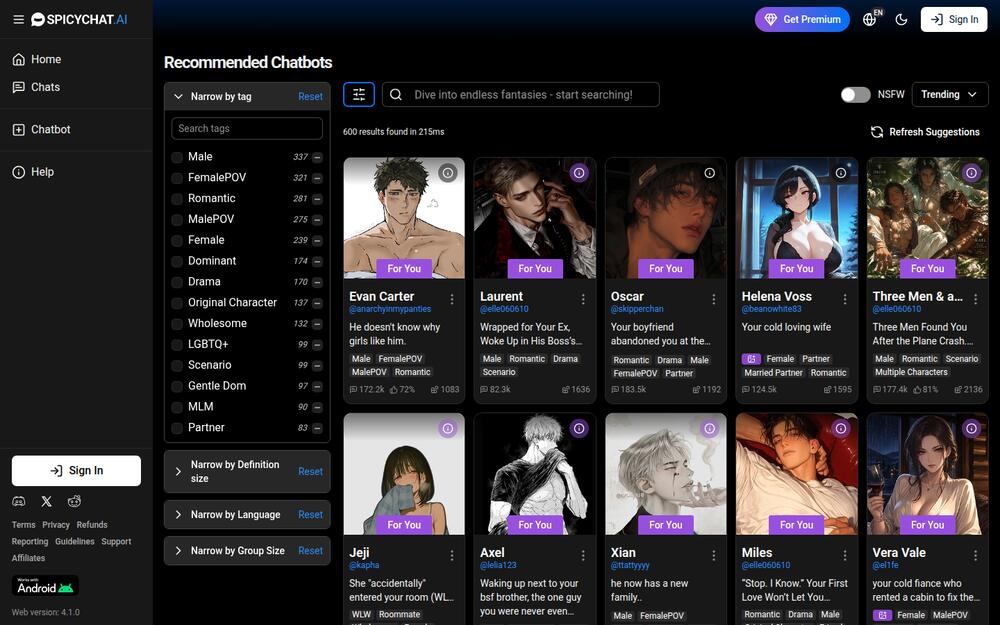Click the sidebar Sign In button
This screenshot has height=625, width=1000.
(x=77, y=471)
